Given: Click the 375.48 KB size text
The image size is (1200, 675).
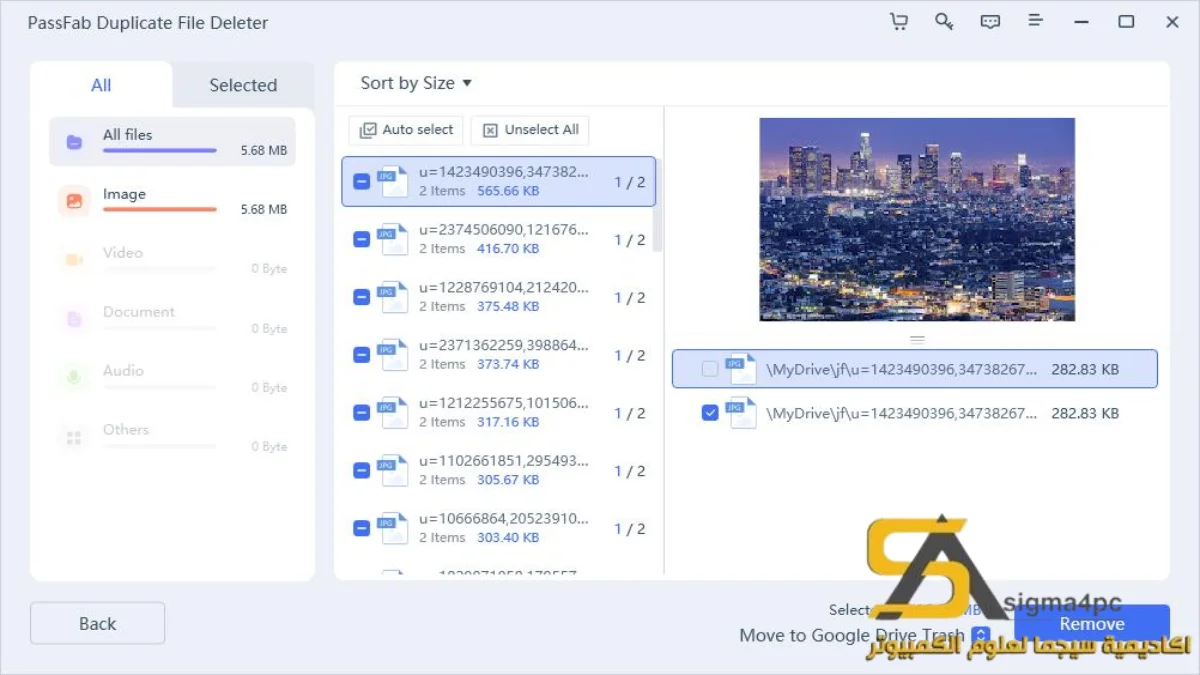Looking at the screenshot, I should click(508, 307).
